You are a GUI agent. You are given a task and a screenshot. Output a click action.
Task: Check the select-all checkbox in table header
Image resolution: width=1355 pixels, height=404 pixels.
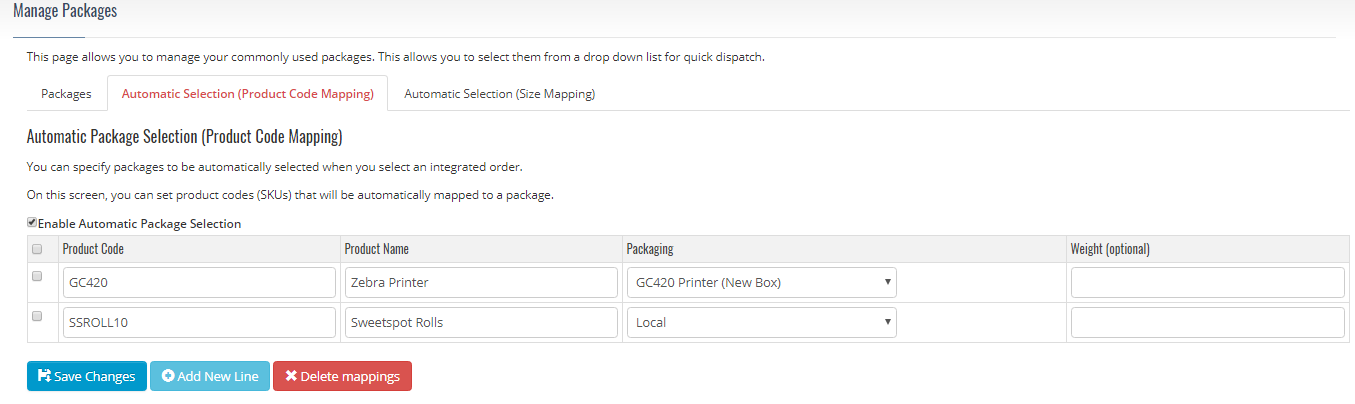(37, 249)
